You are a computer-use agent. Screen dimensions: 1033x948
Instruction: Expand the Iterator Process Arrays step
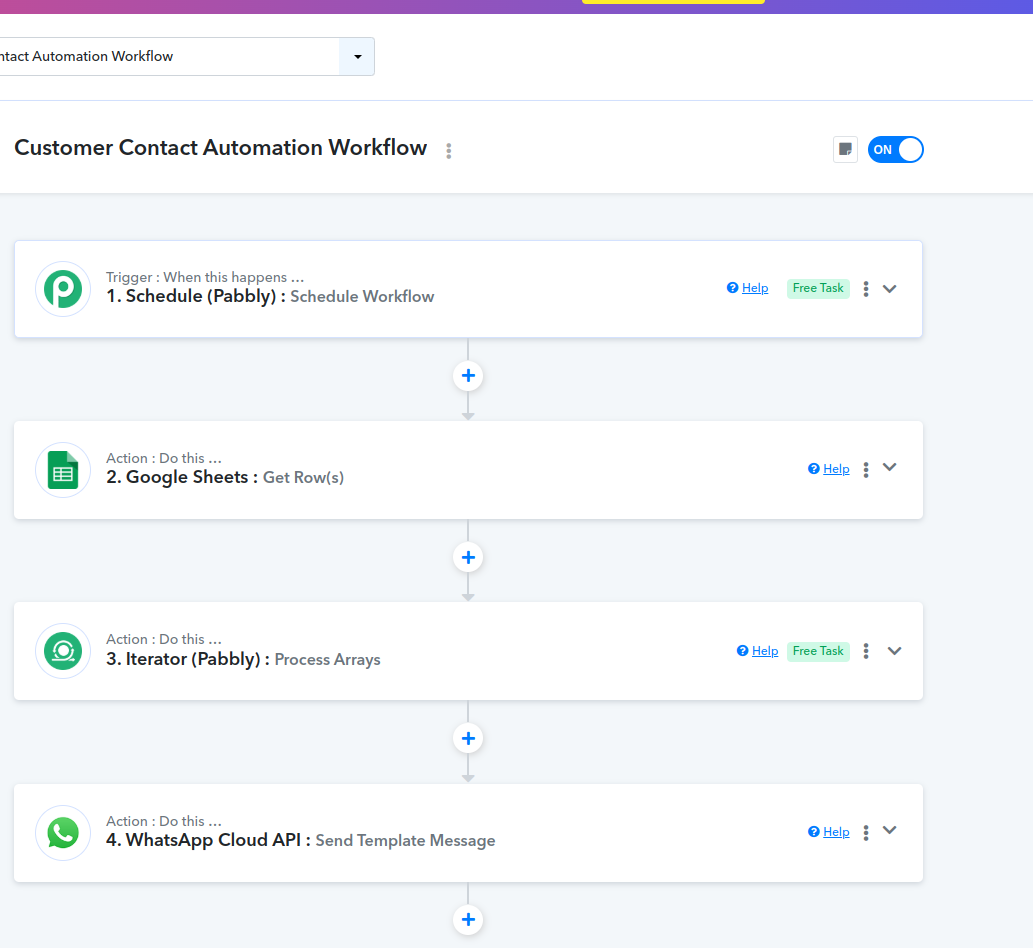click(894, 651)
